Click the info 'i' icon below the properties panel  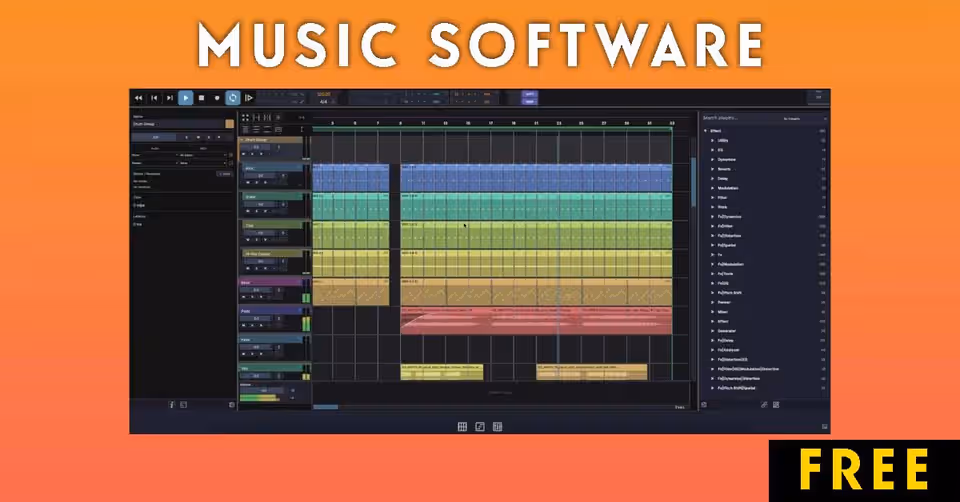(x=171, y=405)
